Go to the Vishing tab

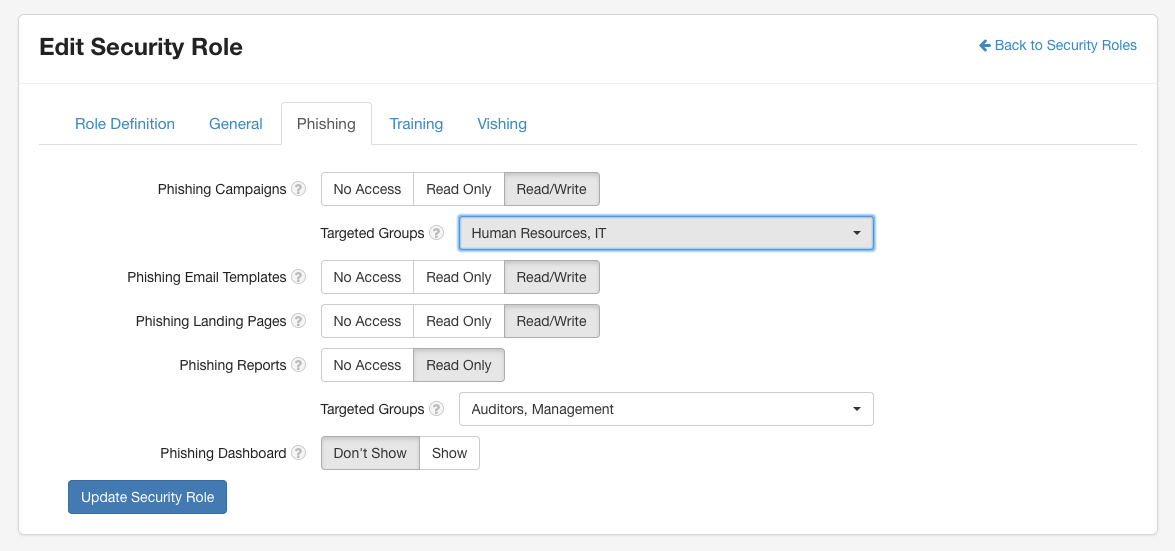502,124
